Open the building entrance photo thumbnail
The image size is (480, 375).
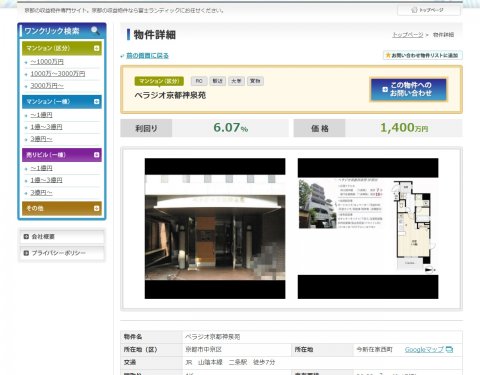click(x=215, y=228)
